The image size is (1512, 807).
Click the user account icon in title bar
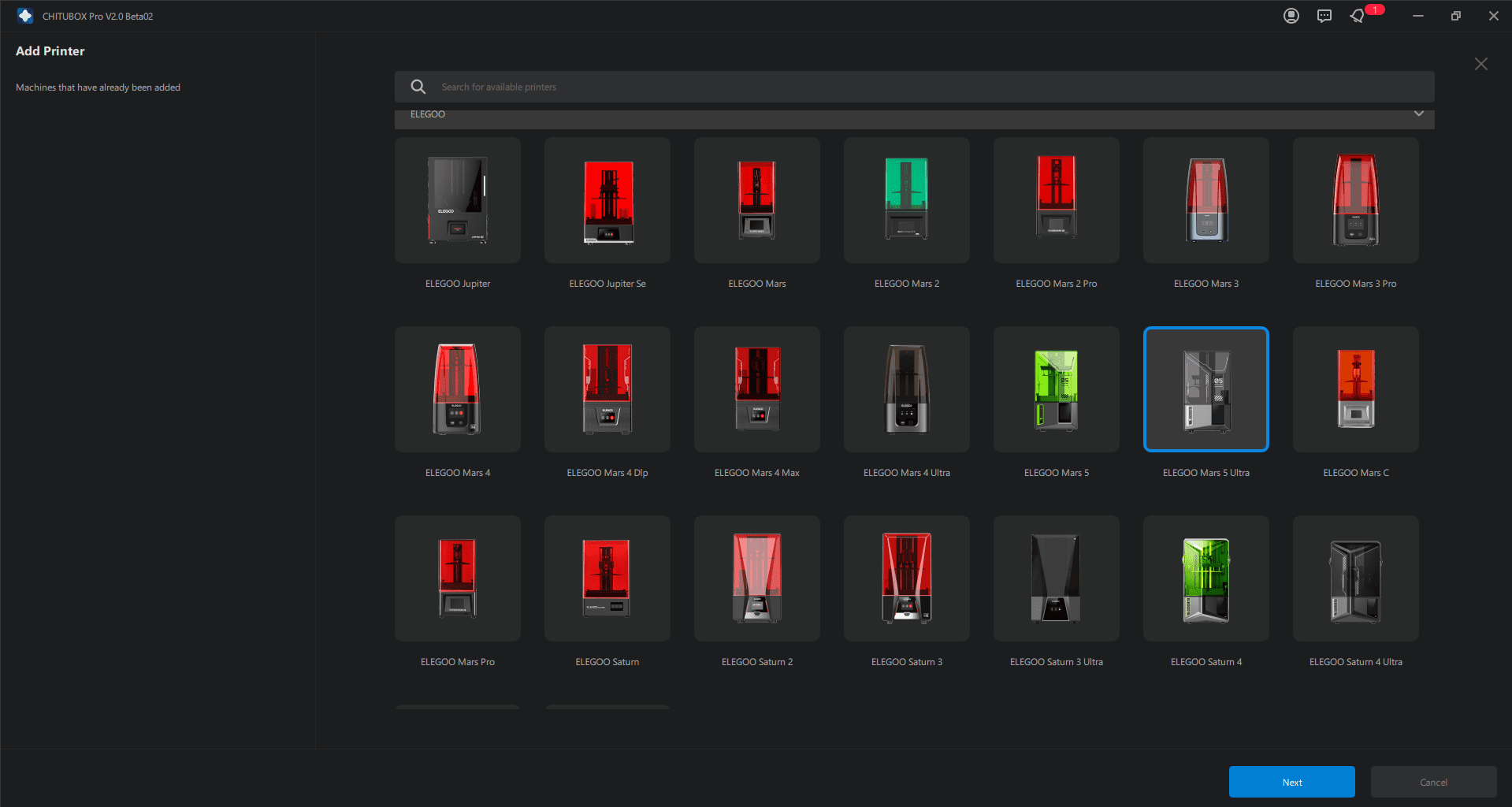[1291, 16]
